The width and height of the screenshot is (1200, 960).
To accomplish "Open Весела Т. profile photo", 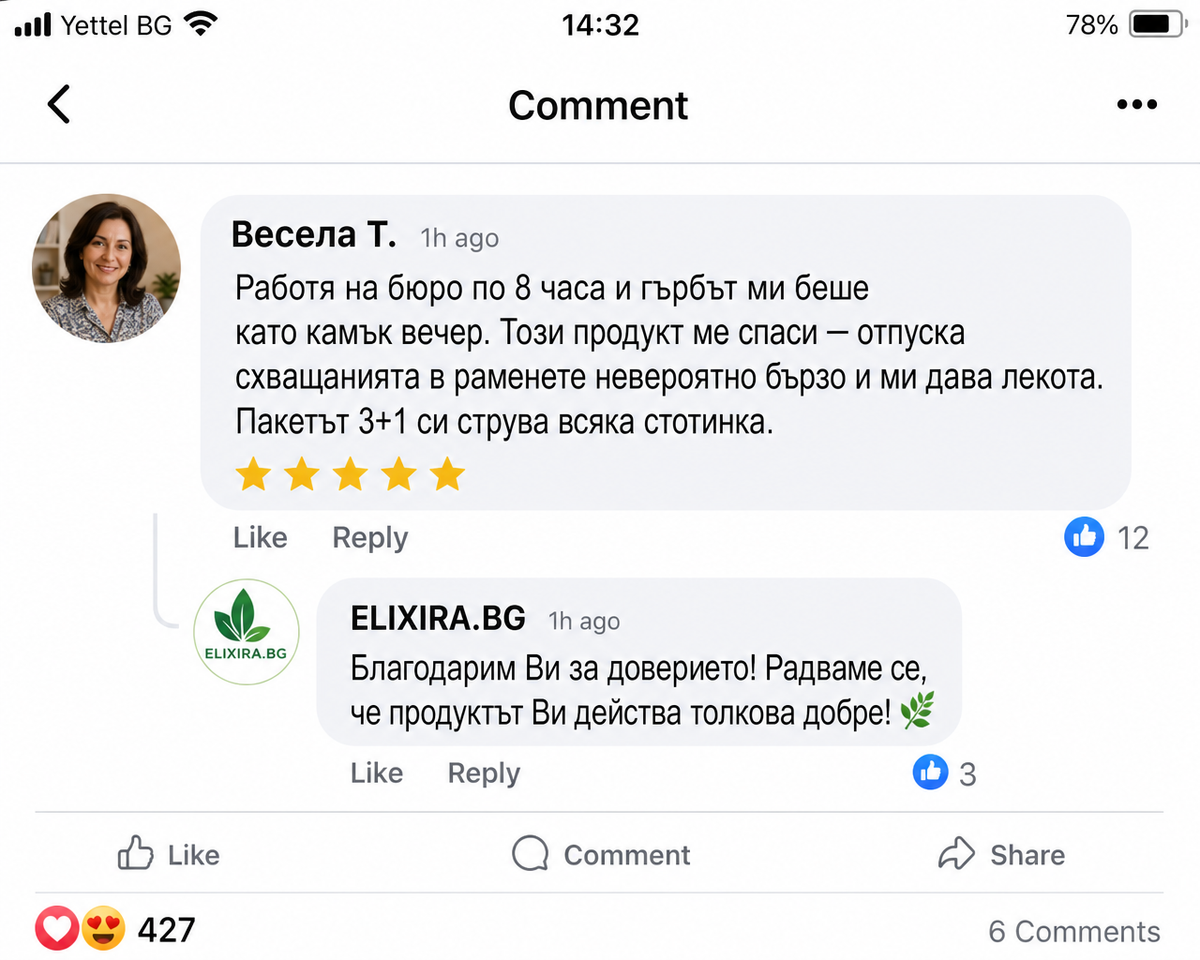I will pyautogui.click(x=107, y=268).
